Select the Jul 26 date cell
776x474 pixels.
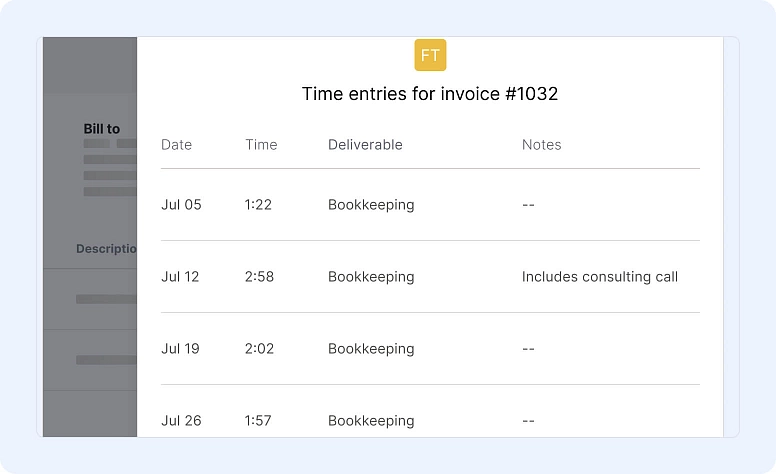(x=181, y=421)
